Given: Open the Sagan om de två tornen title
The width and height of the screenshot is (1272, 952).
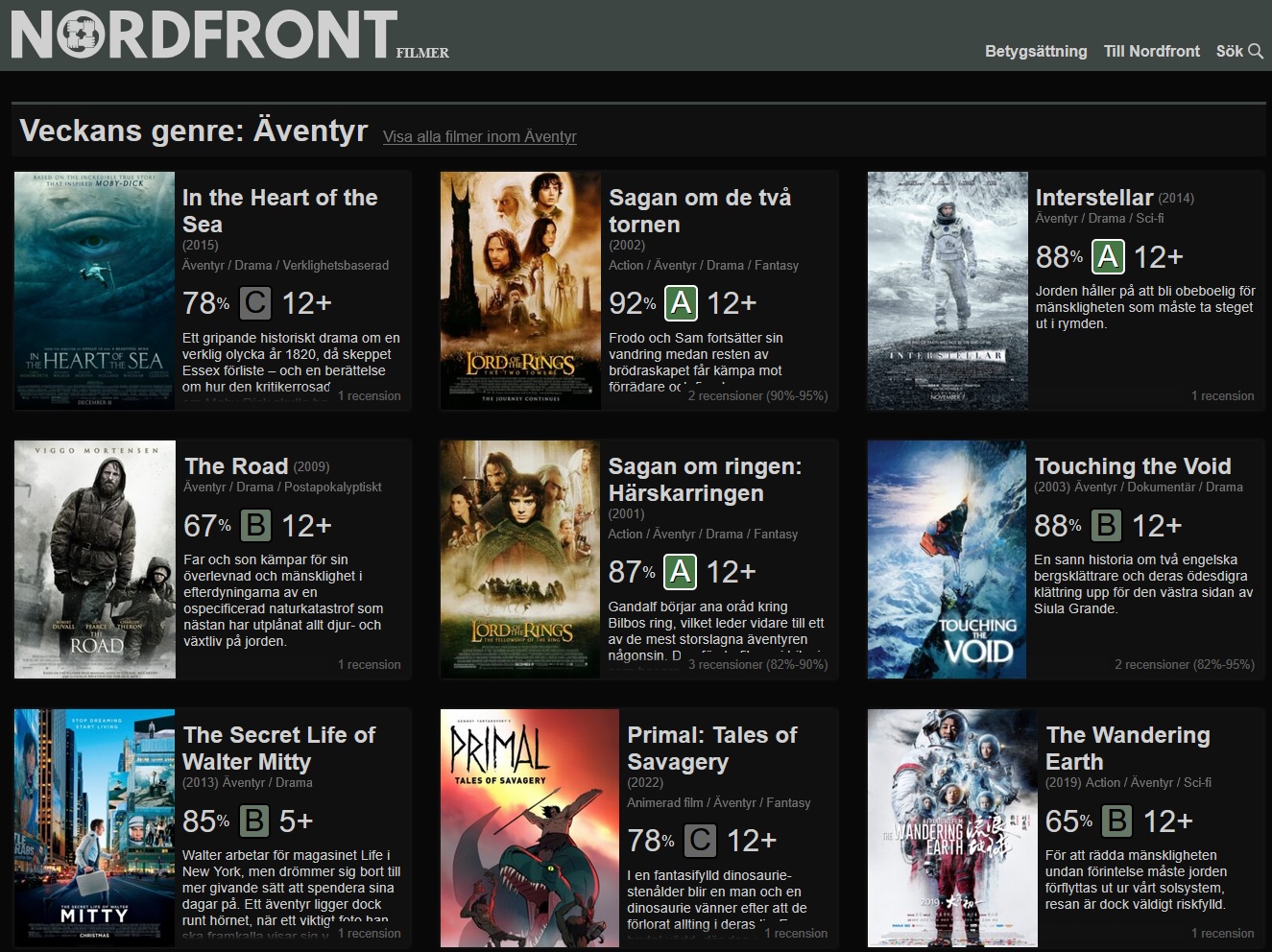Looking at the screenshot, I should (x=700, y=211).
